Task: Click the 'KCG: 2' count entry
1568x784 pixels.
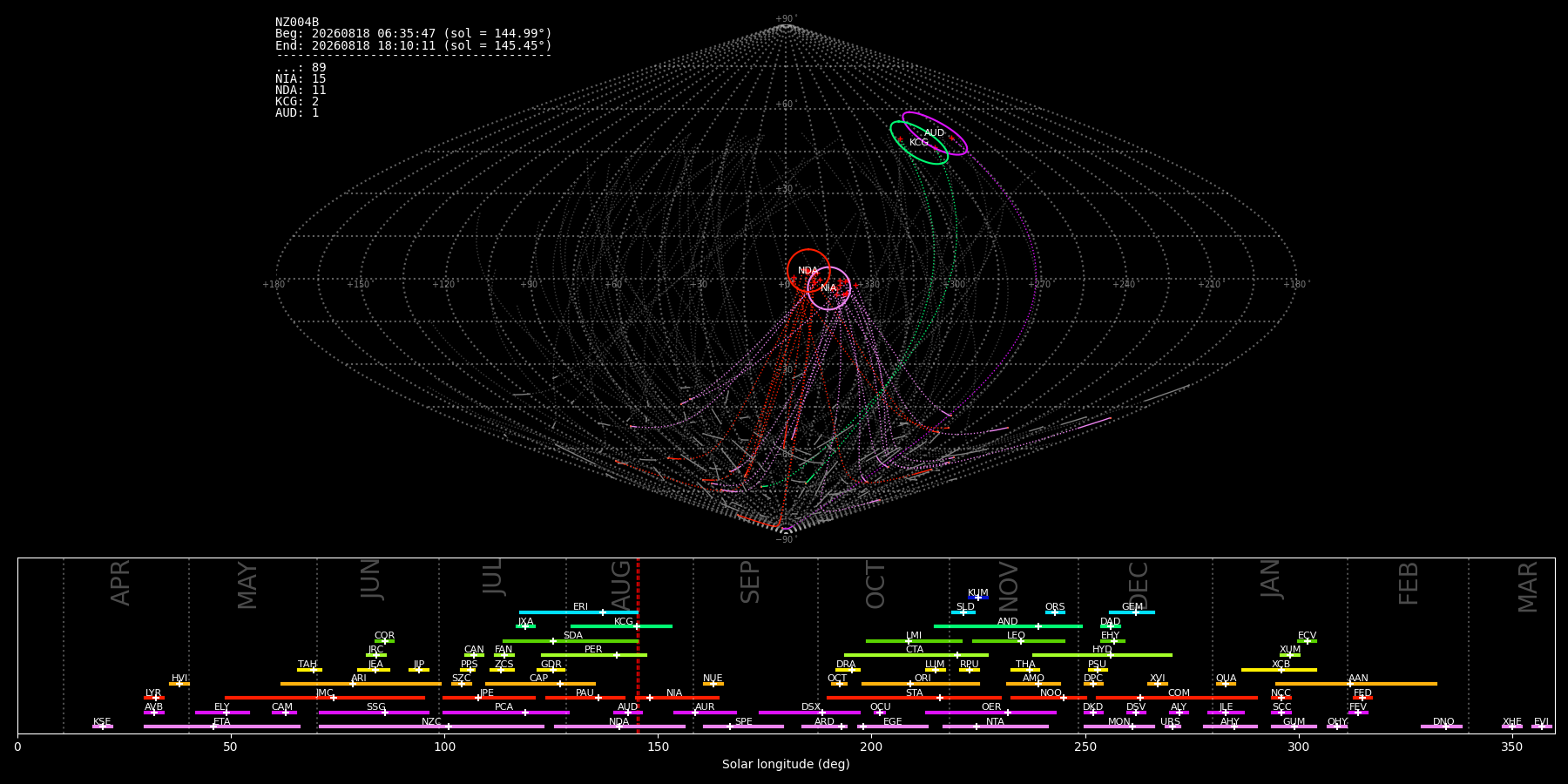Action: [x=297, y=102]
